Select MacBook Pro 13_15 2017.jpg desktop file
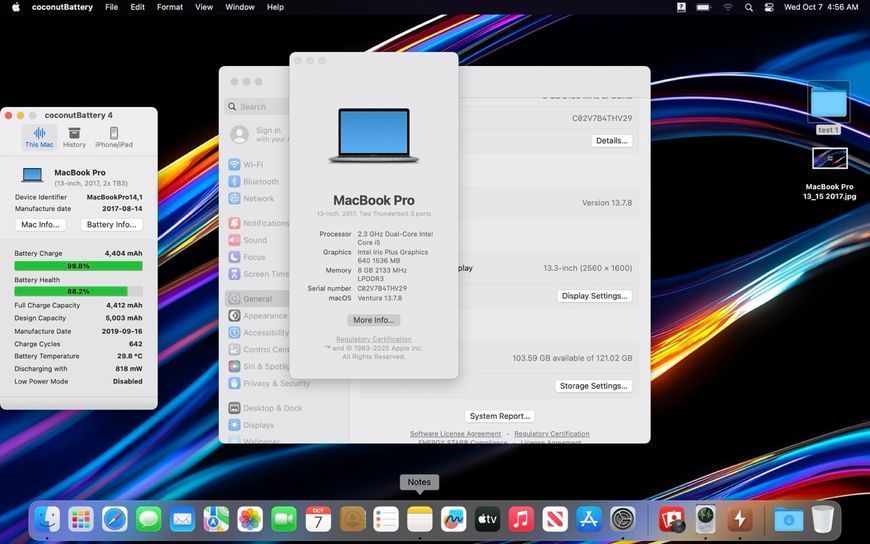 [829, 173]
